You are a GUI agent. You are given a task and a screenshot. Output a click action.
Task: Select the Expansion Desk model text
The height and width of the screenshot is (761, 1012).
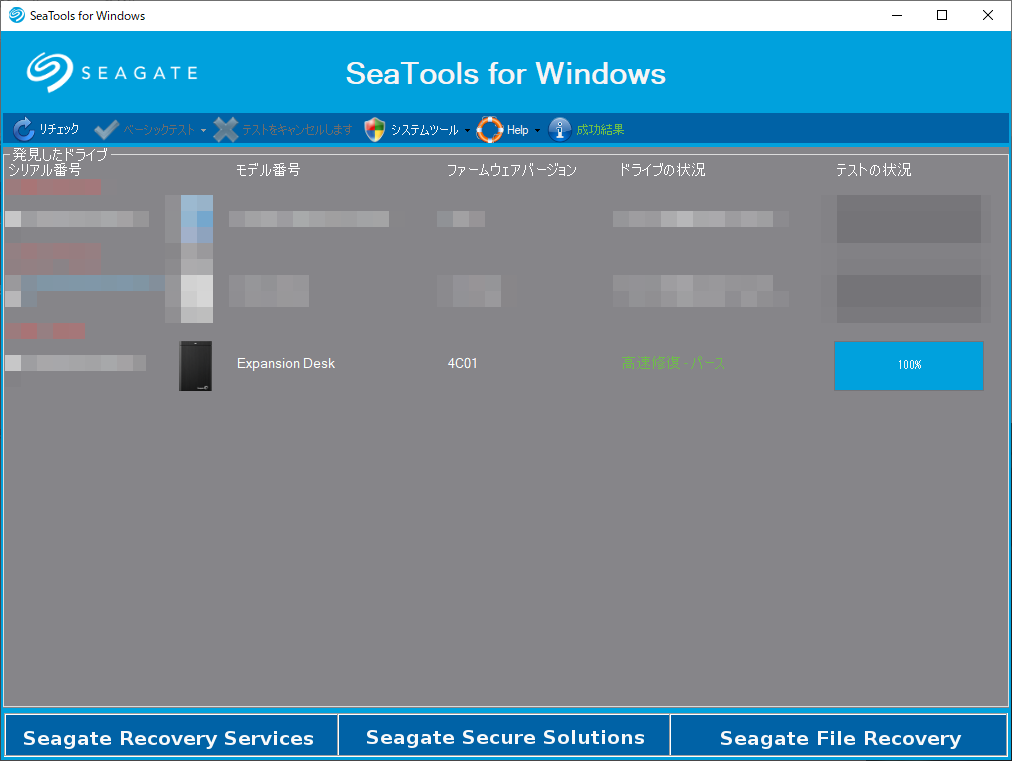coord(286,363)
